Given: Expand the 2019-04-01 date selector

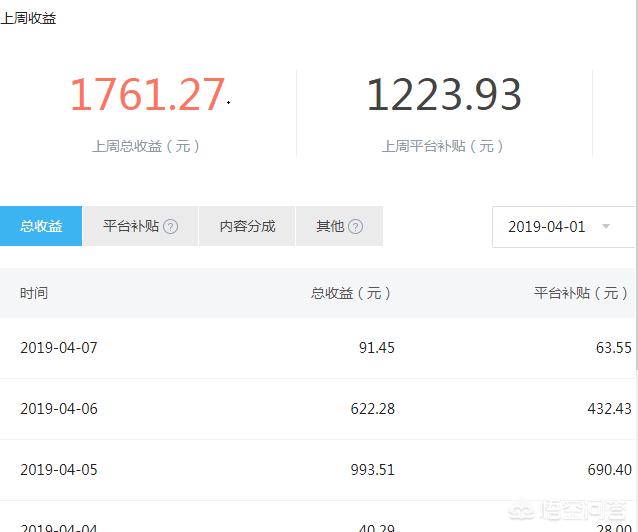Looking at the screenshot, I should point(565,227).
